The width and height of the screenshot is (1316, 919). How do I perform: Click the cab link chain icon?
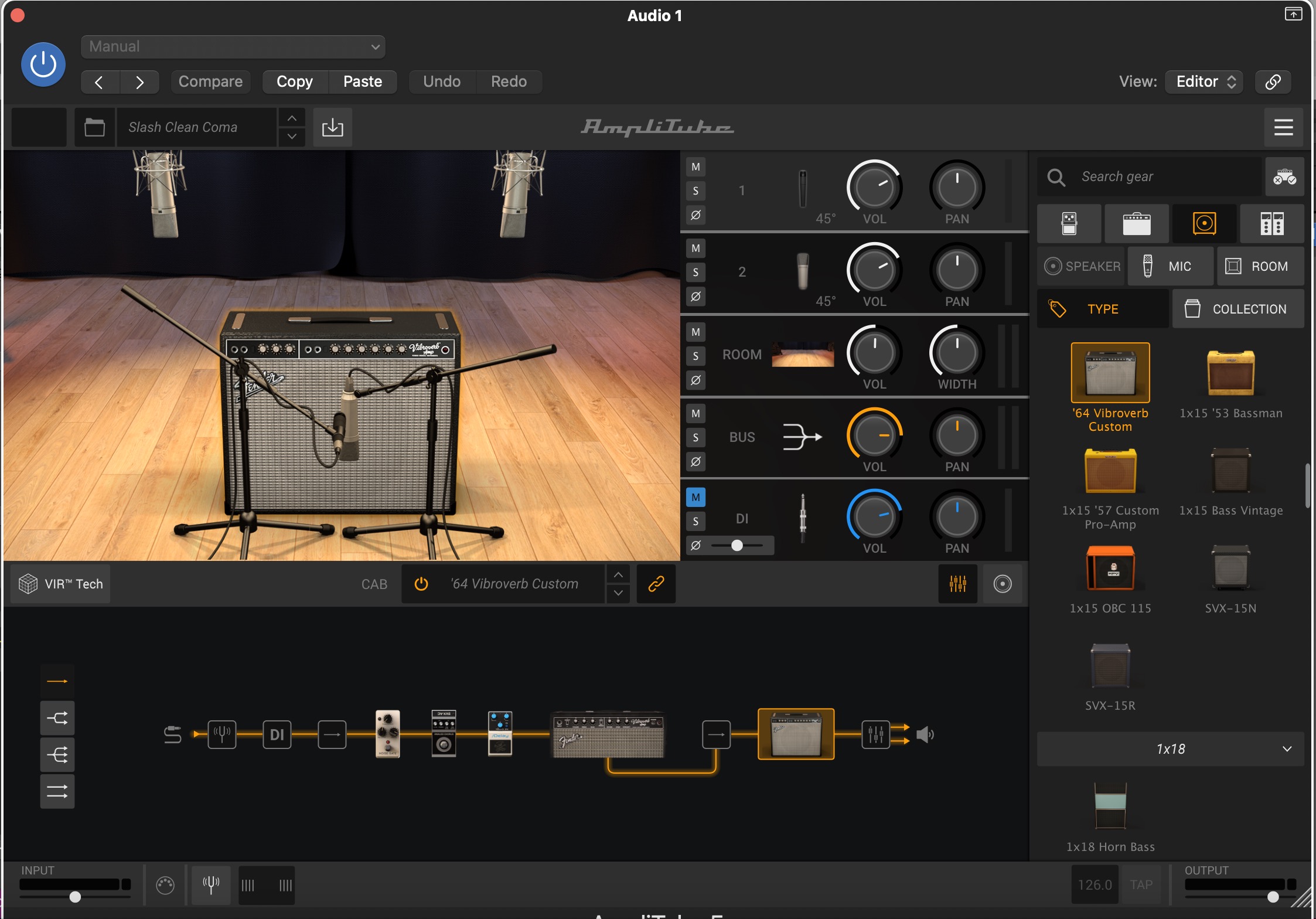click(656, 584)
